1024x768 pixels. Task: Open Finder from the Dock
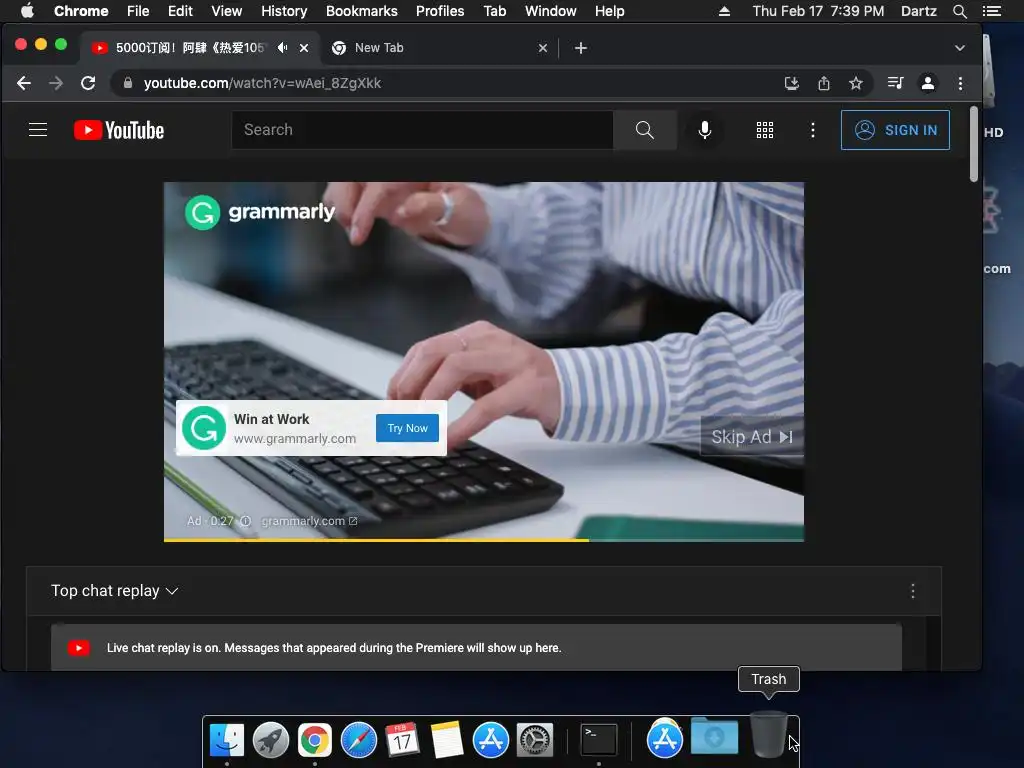(227, 740)
